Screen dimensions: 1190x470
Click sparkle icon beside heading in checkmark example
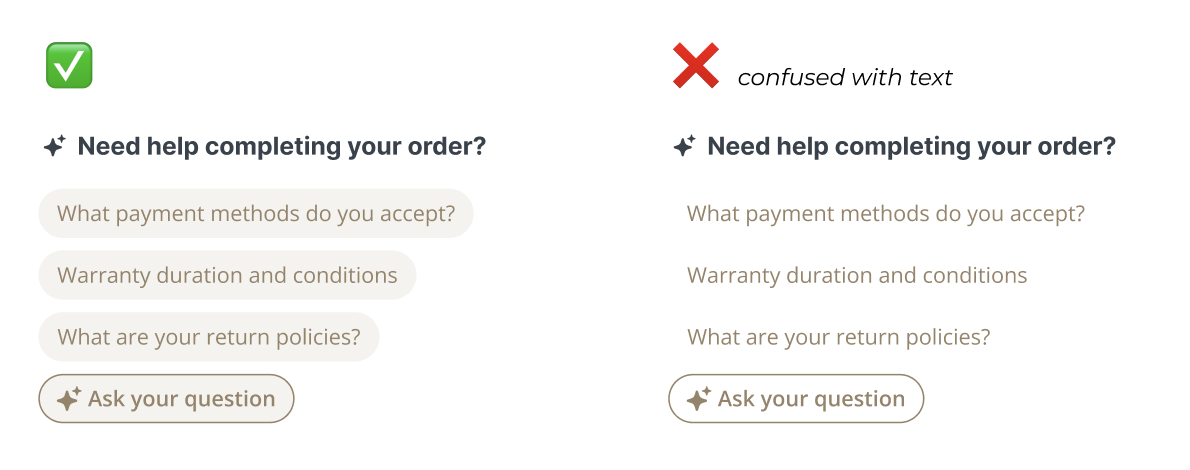click(54, 147)
